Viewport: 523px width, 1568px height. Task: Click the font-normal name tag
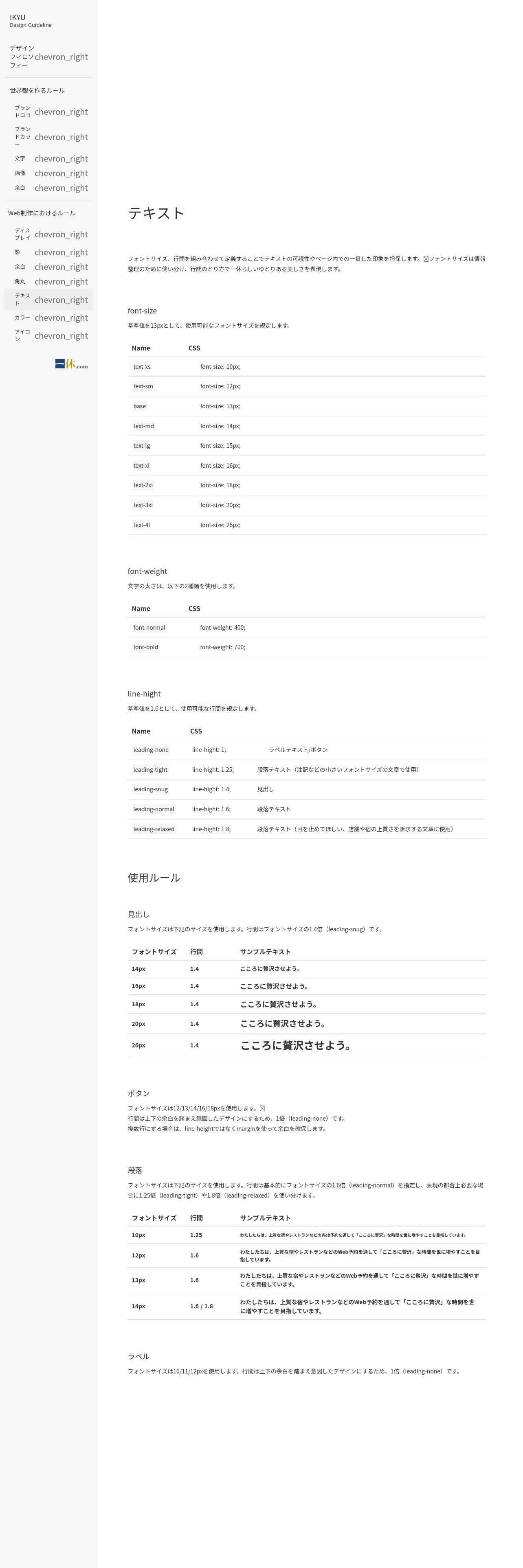click(x=149, y=628)
